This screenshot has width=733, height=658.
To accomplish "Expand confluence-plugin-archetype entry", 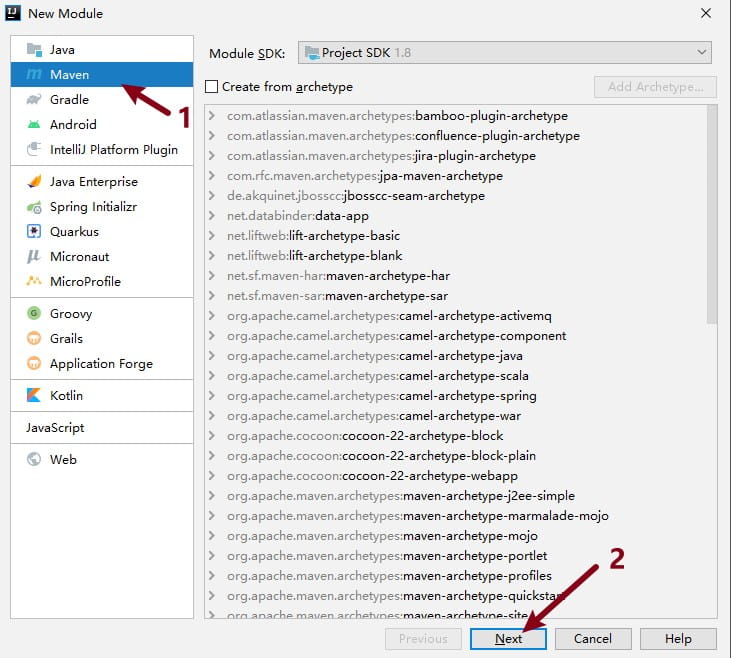I will [212, 136].
